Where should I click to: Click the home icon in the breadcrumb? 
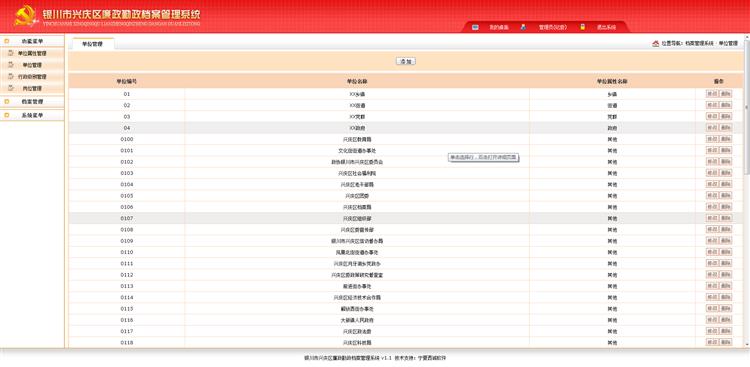pos(656,44)
